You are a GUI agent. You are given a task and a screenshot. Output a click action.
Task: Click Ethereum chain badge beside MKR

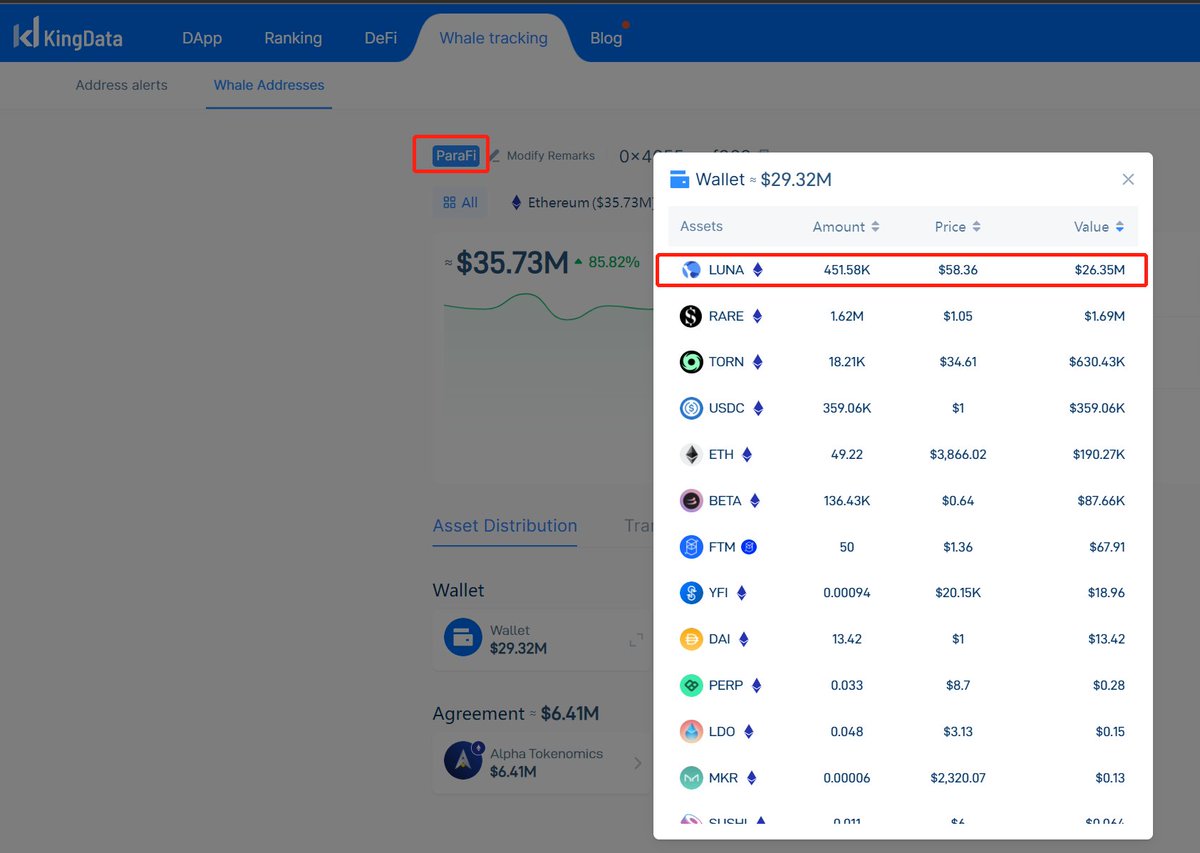751,777
